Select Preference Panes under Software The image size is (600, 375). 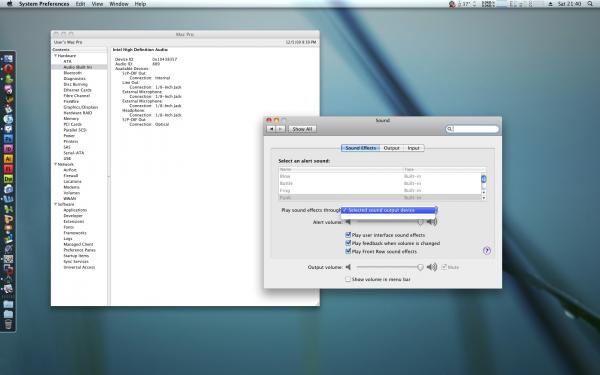[x=79, y=250]
